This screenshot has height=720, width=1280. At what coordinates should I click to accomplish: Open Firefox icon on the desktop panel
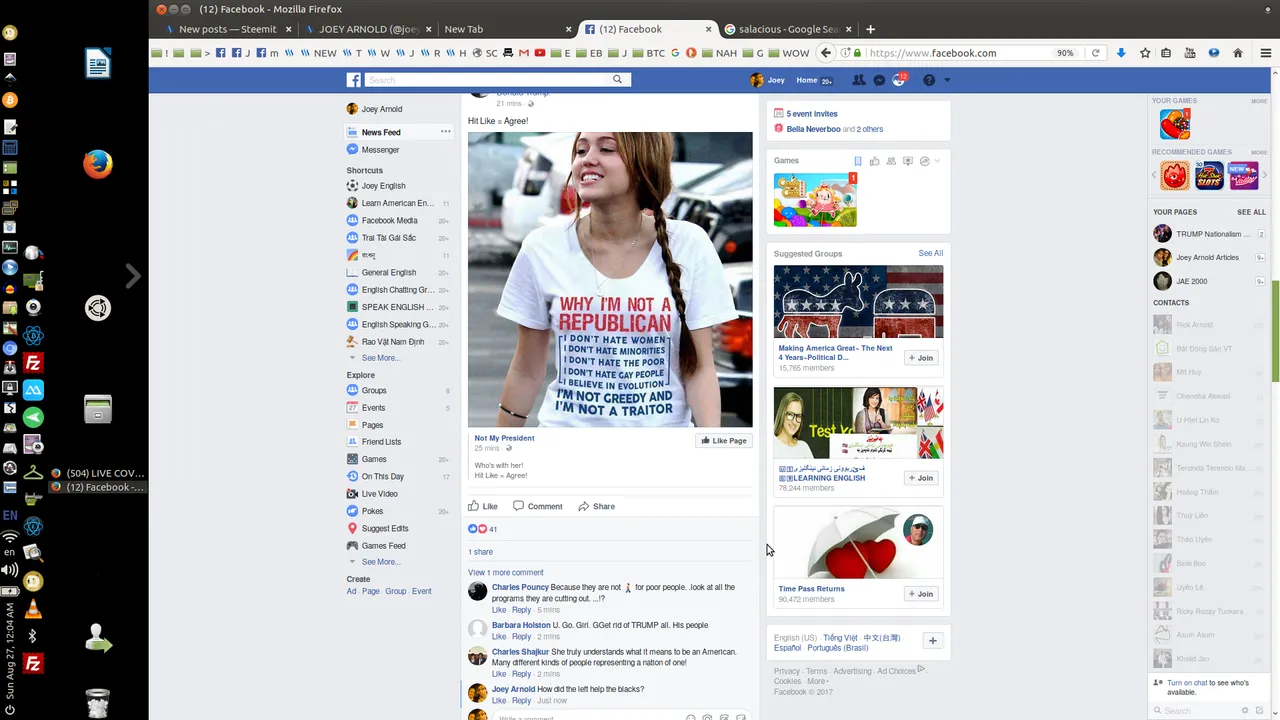tap(98, 163)
